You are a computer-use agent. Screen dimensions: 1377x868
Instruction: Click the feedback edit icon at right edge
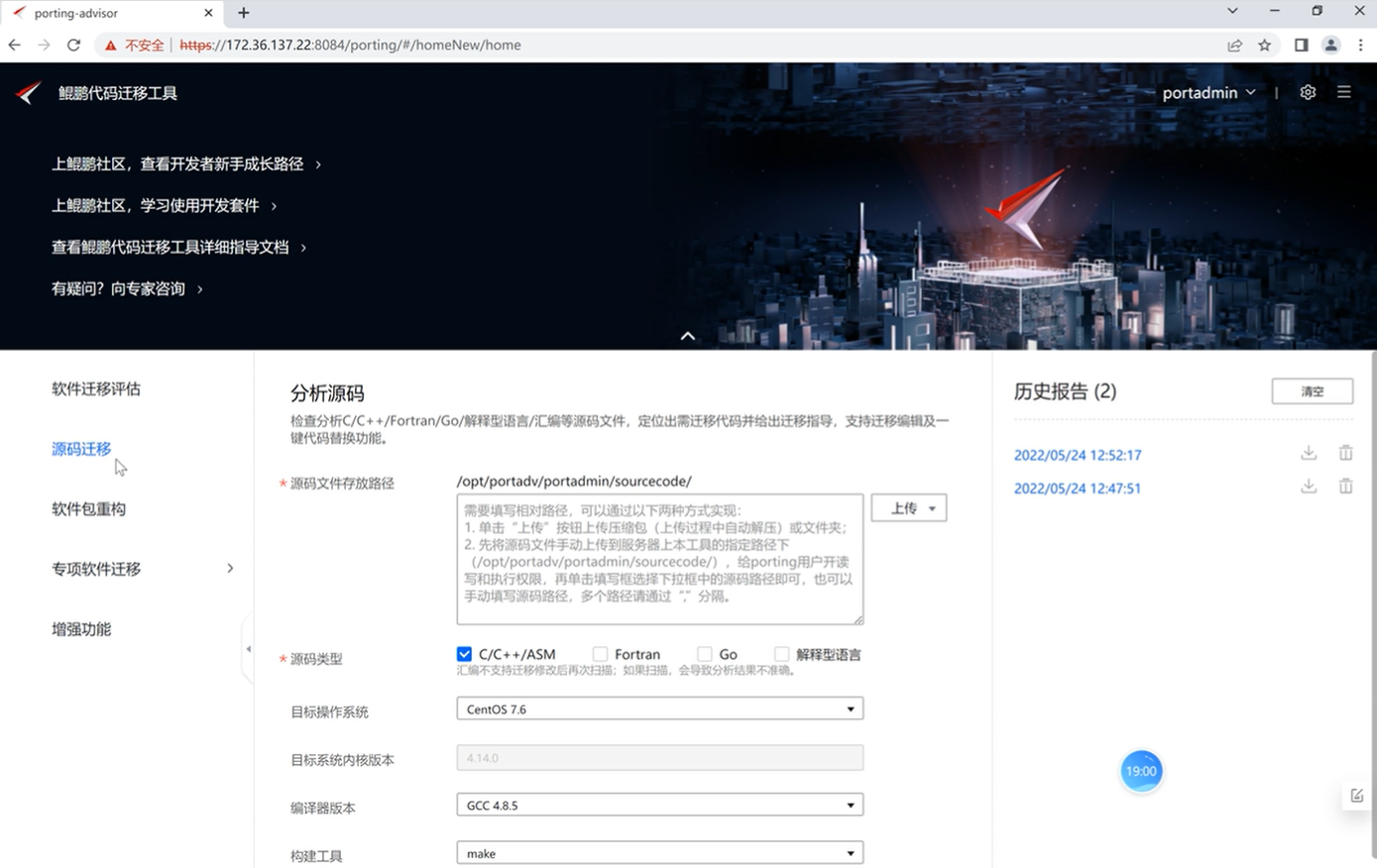1357,796
